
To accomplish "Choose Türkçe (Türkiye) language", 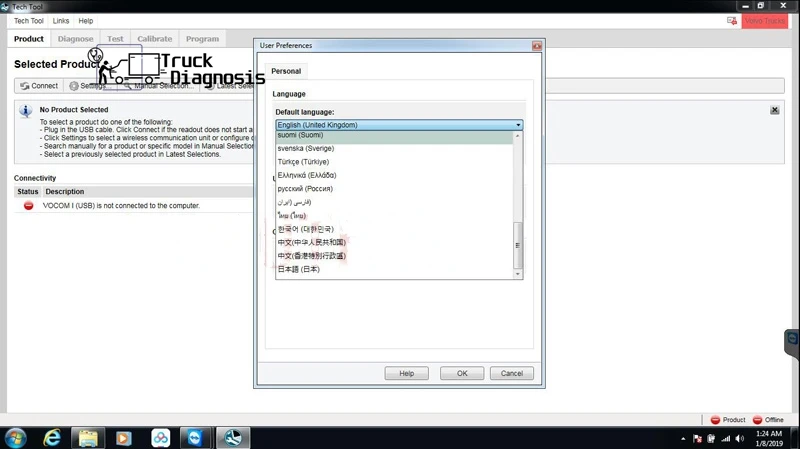I will [394, 162].
